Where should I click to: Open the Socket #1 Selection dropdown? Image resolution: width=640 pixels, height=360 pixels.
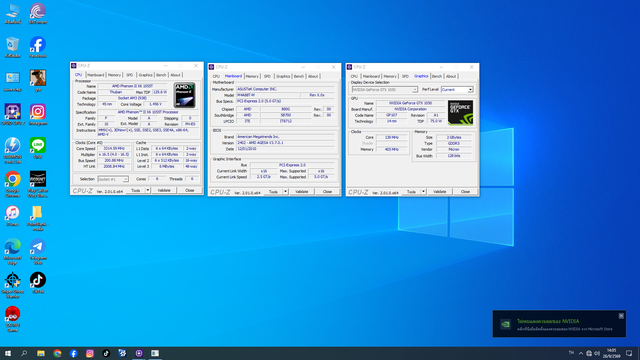113,179
